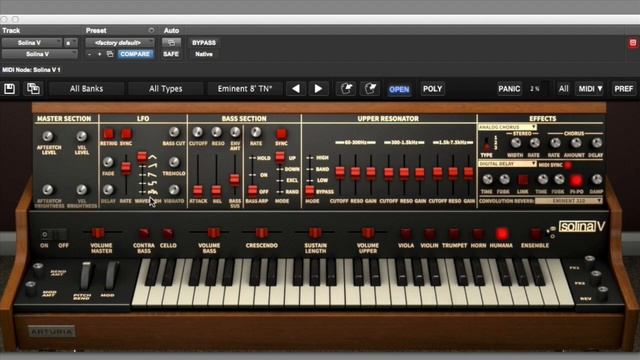Click the Native button

tap(204, 54)
